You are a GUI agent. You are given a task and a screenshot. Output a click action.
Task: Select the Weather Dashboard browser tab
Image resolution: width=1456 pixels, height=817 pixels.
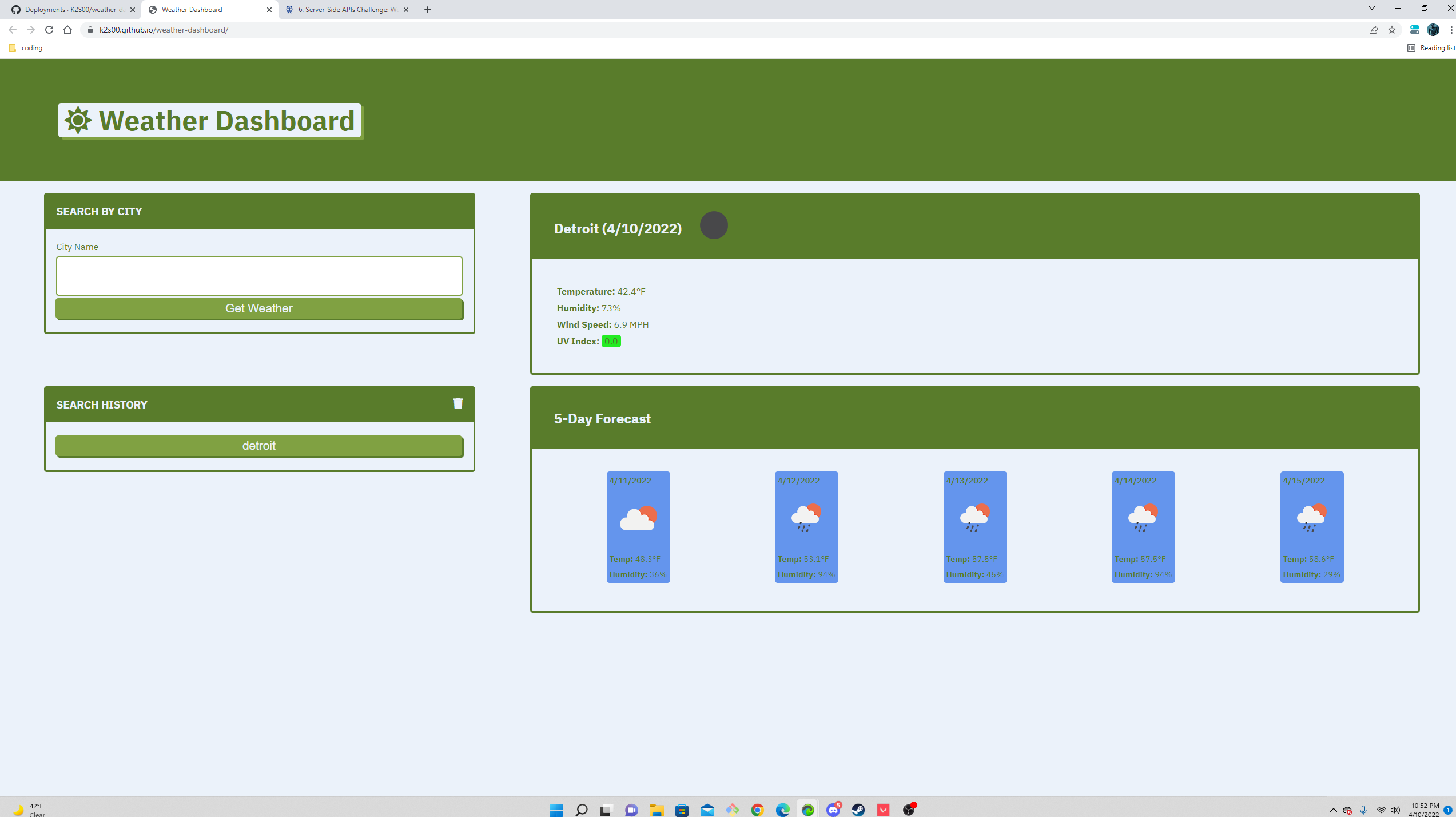209,10
